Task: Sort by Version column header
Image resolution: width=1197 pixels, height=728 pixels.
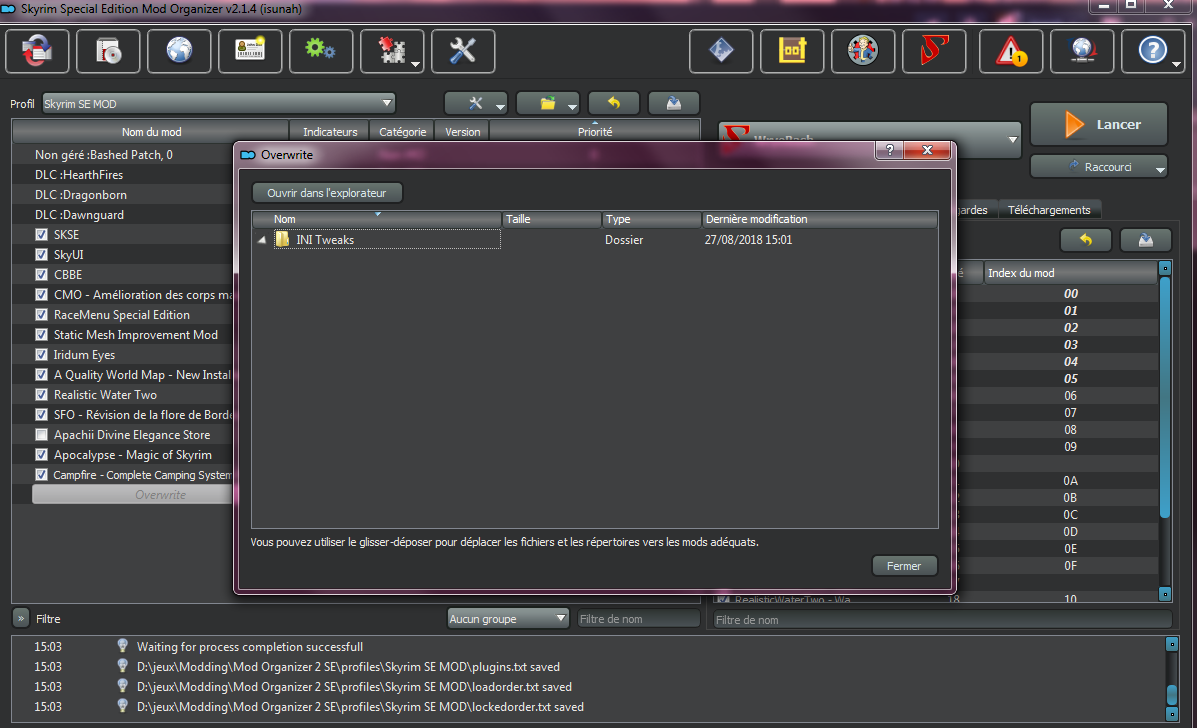Action: (x=463, y=131)
